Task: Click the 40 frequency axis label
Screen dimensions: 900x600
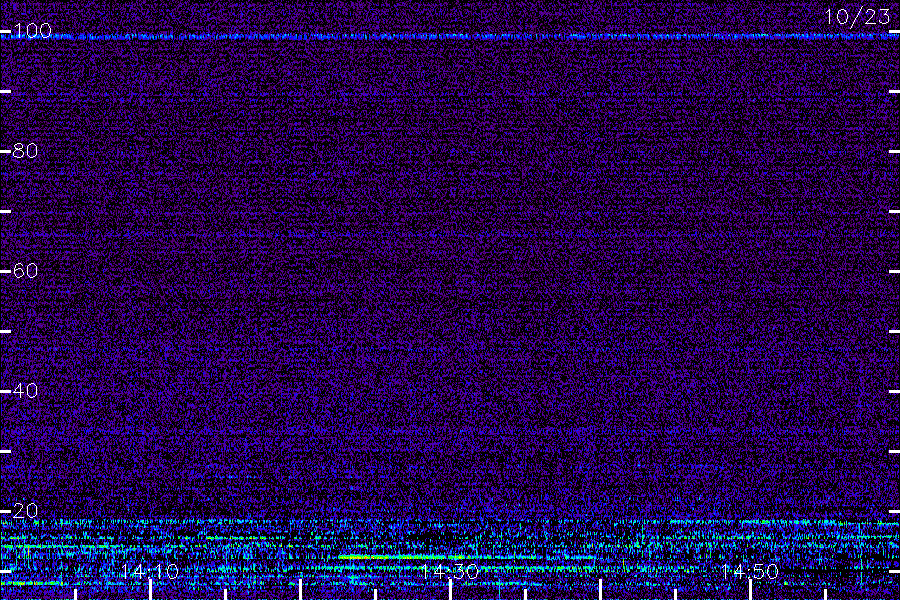Action: (x=25, y=391)
